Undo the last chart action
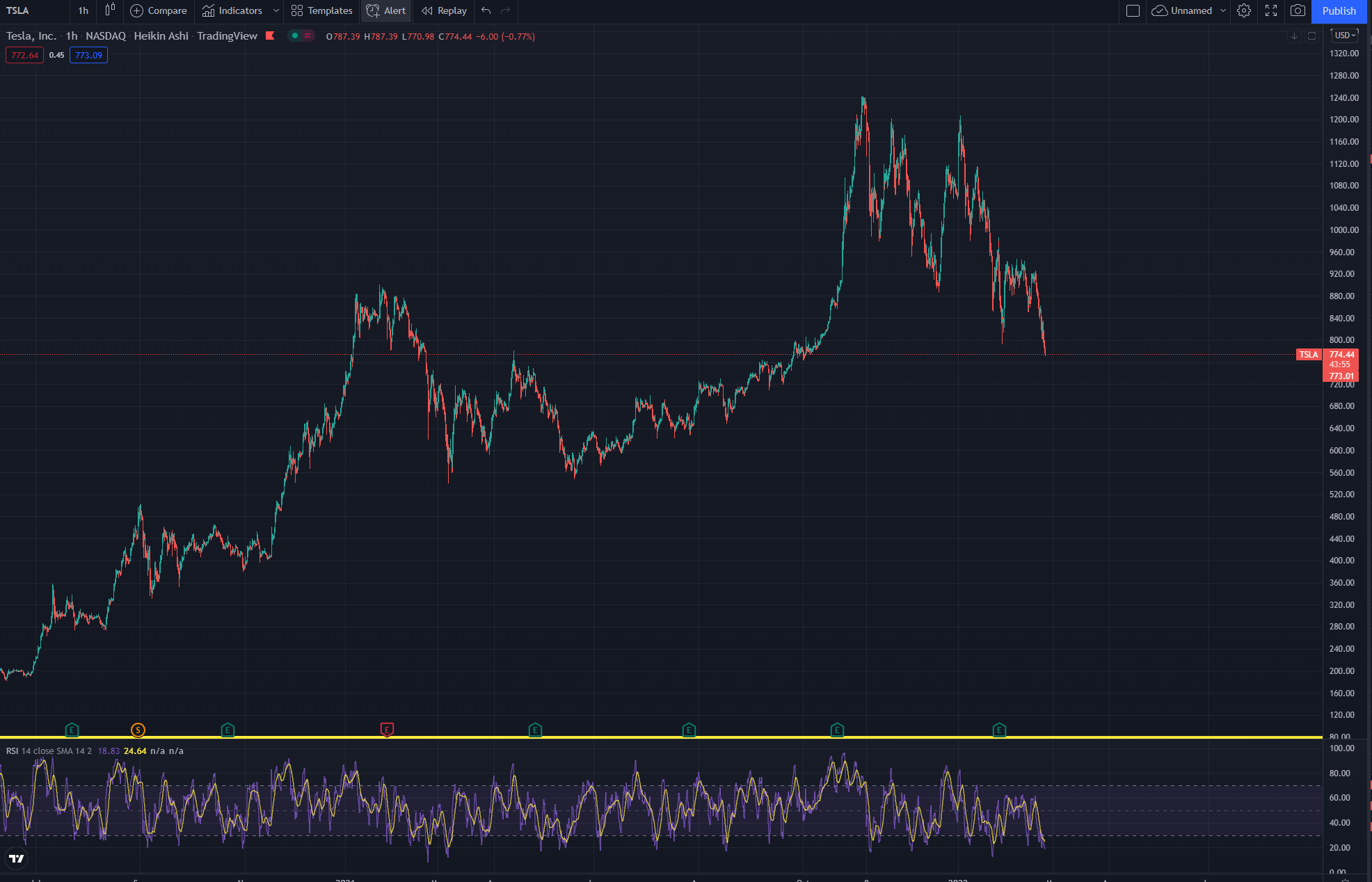Image resolution: width=1372 pixels, height=882 pixels. (486, 10)
